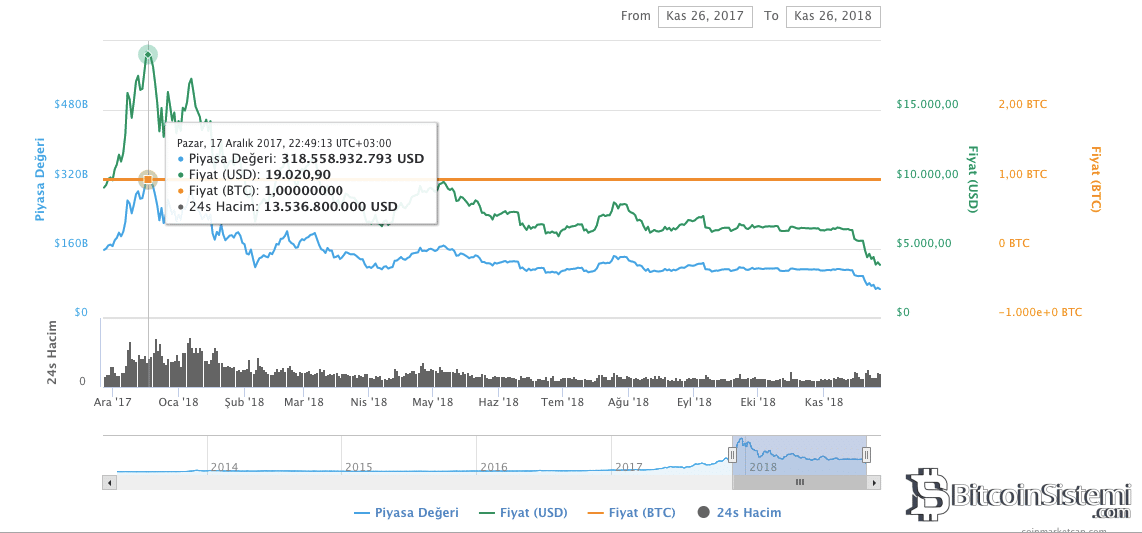This screenshot has height=533, width=1142.
Task: Click the navigator scrollbar right arrow
Action: pos(874,482)
